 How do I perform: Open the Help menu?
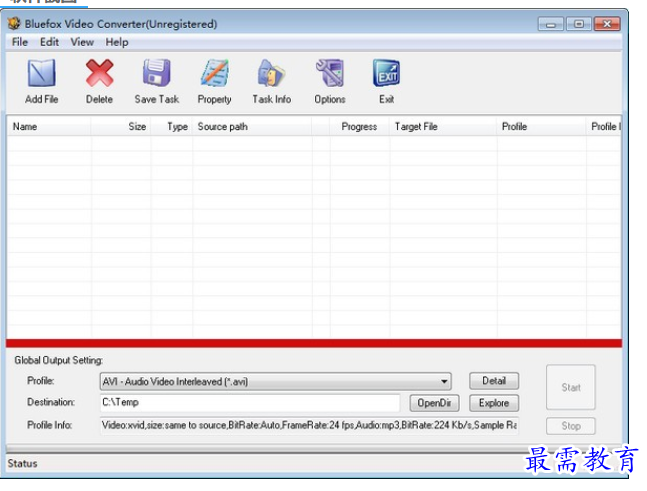[x=117, y=42]
